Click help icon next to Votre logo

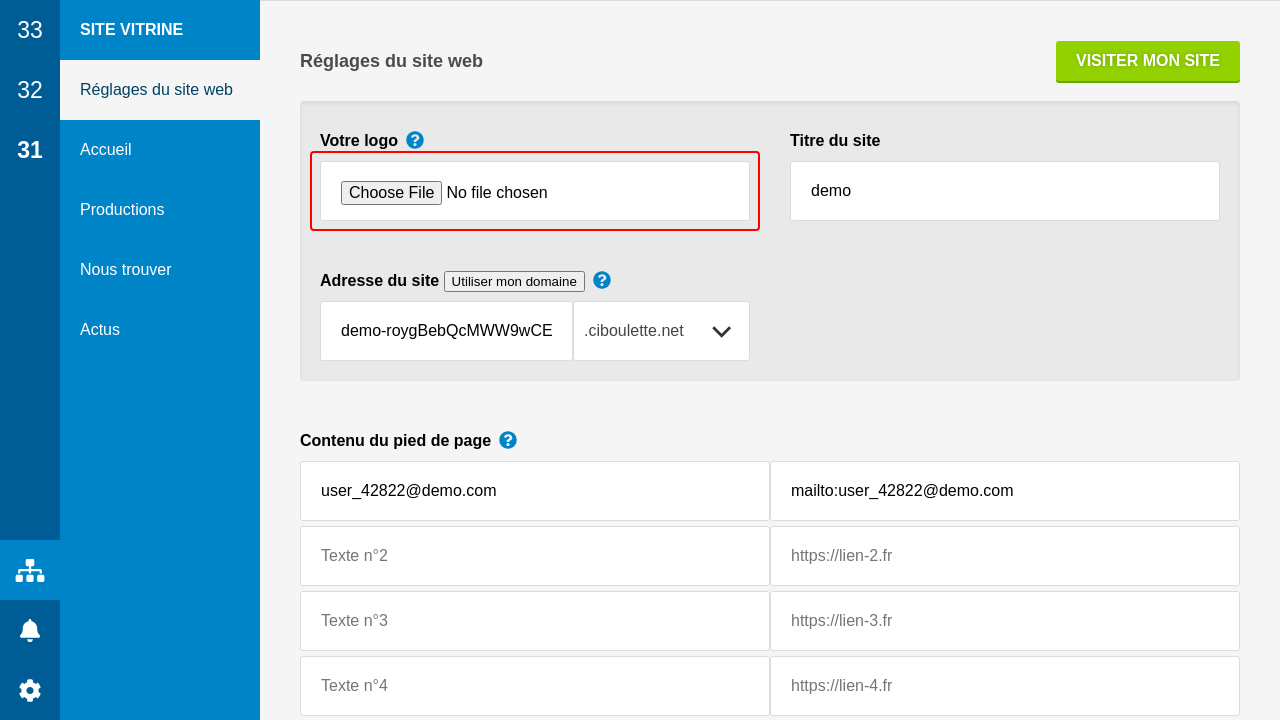tap(415, 140)
